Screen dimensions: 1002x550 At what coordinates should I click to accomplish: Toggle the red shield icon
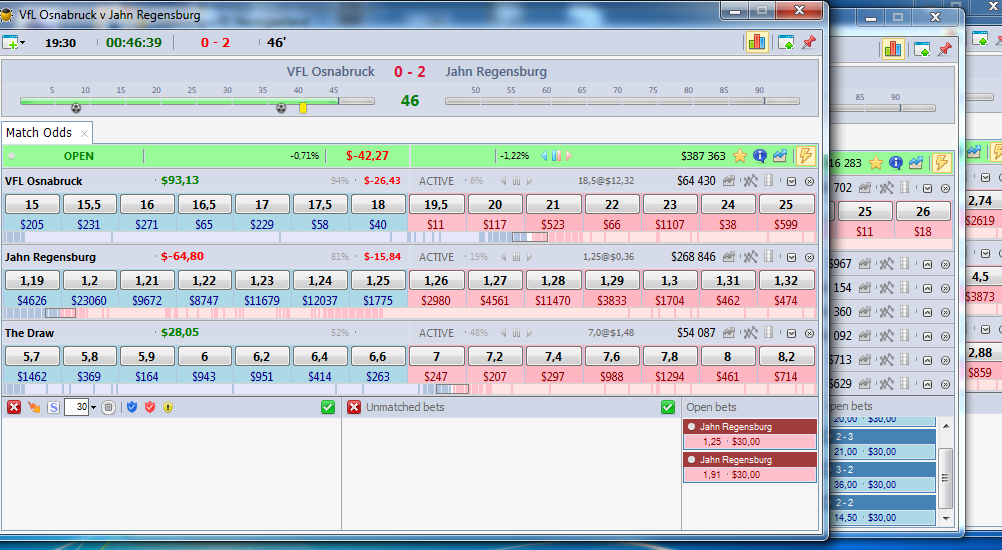pyautogui.click(x=150, y=407)
